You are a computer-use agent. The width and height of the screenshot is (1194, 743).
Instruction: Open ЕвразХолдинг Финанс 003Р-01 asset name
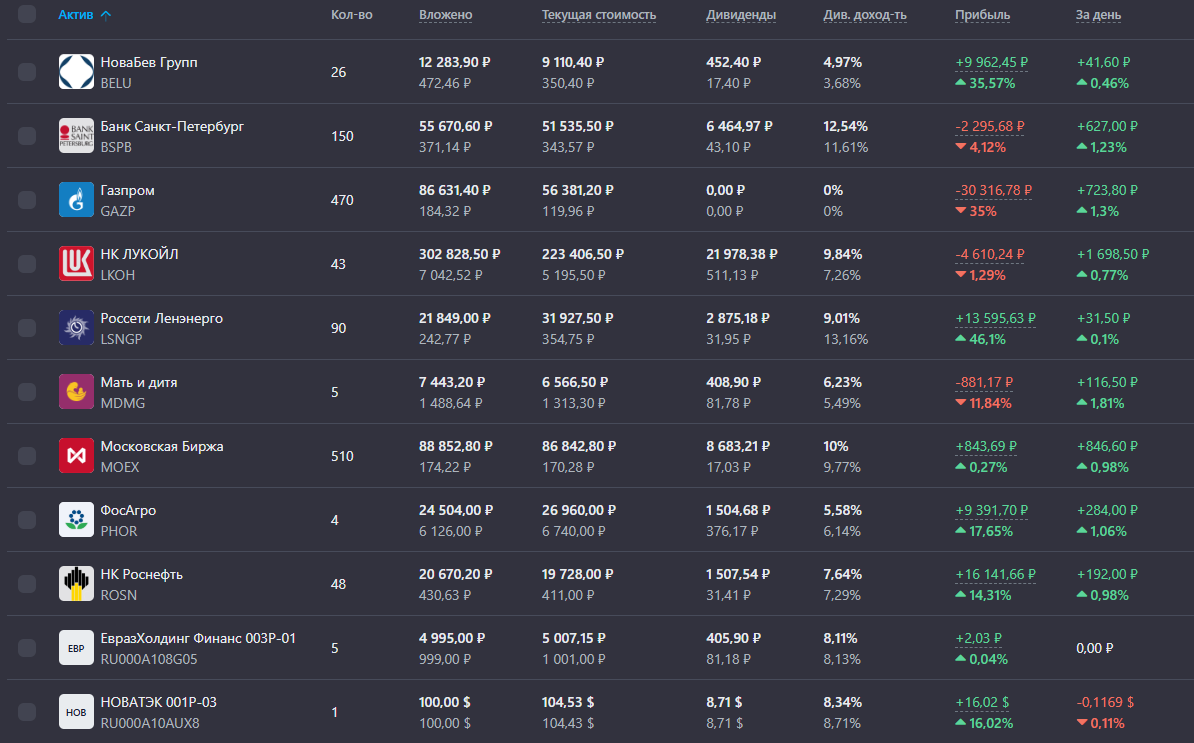click(x=198, y=638)
